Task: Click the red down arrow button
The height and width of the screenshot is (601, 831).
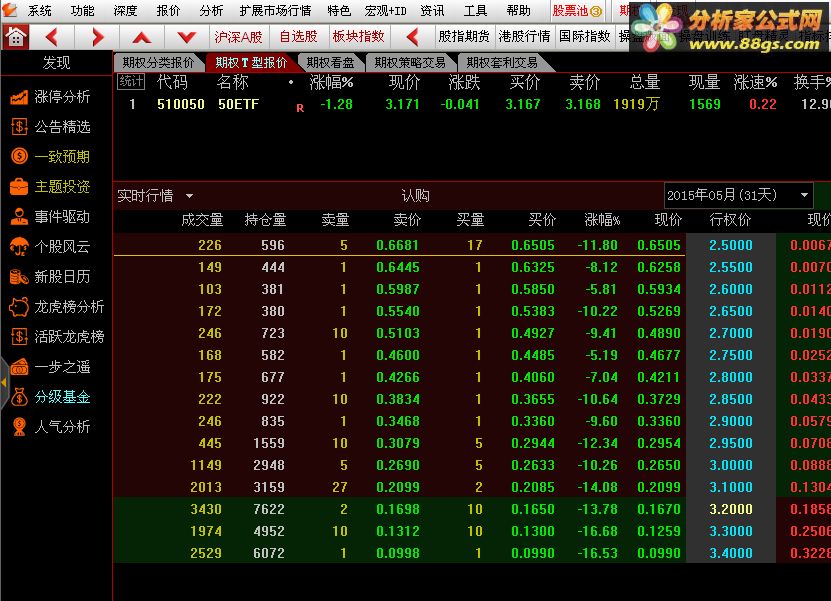Action: click(187, 37)
